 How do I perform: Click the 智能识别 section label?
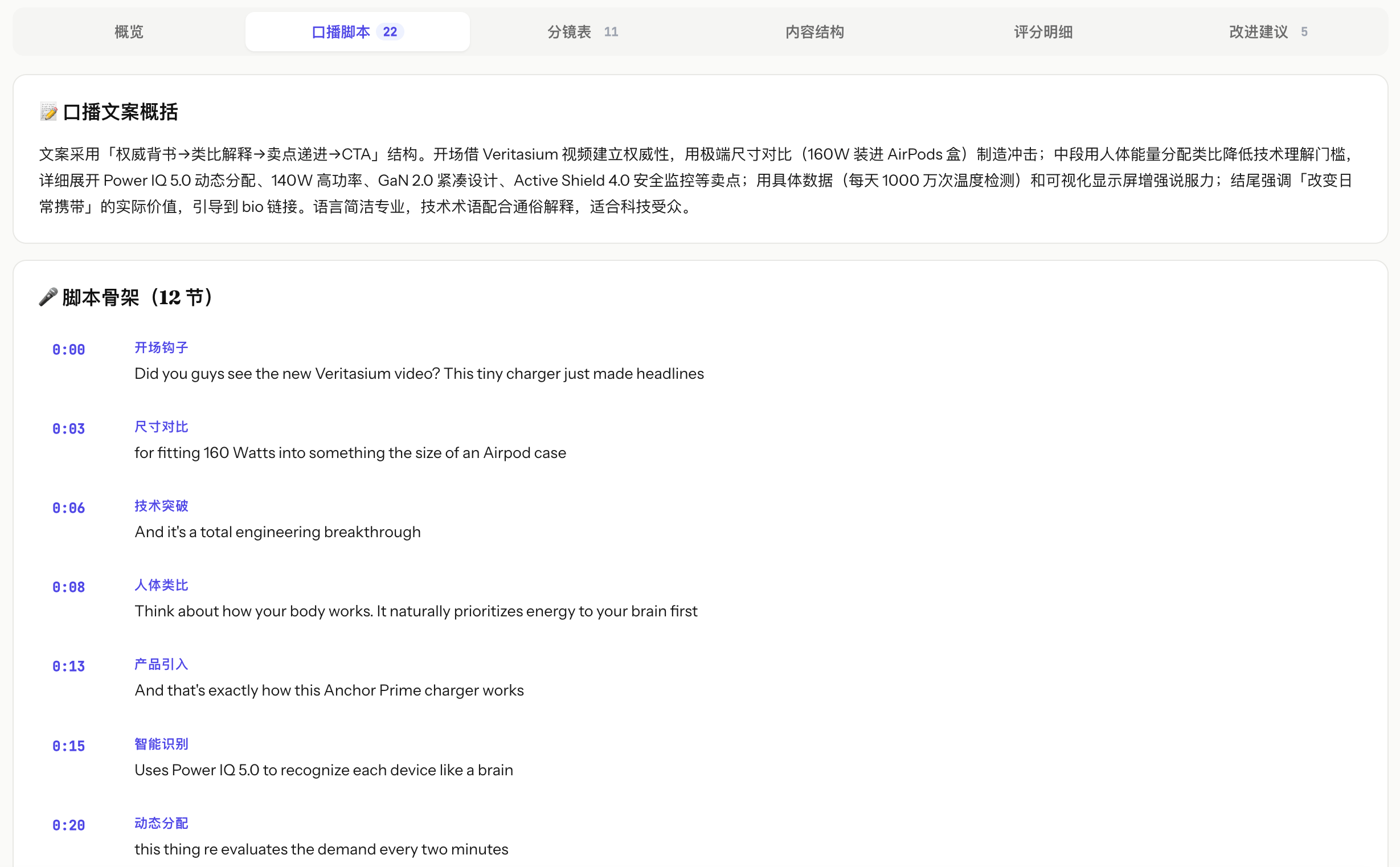pos(161,744)
